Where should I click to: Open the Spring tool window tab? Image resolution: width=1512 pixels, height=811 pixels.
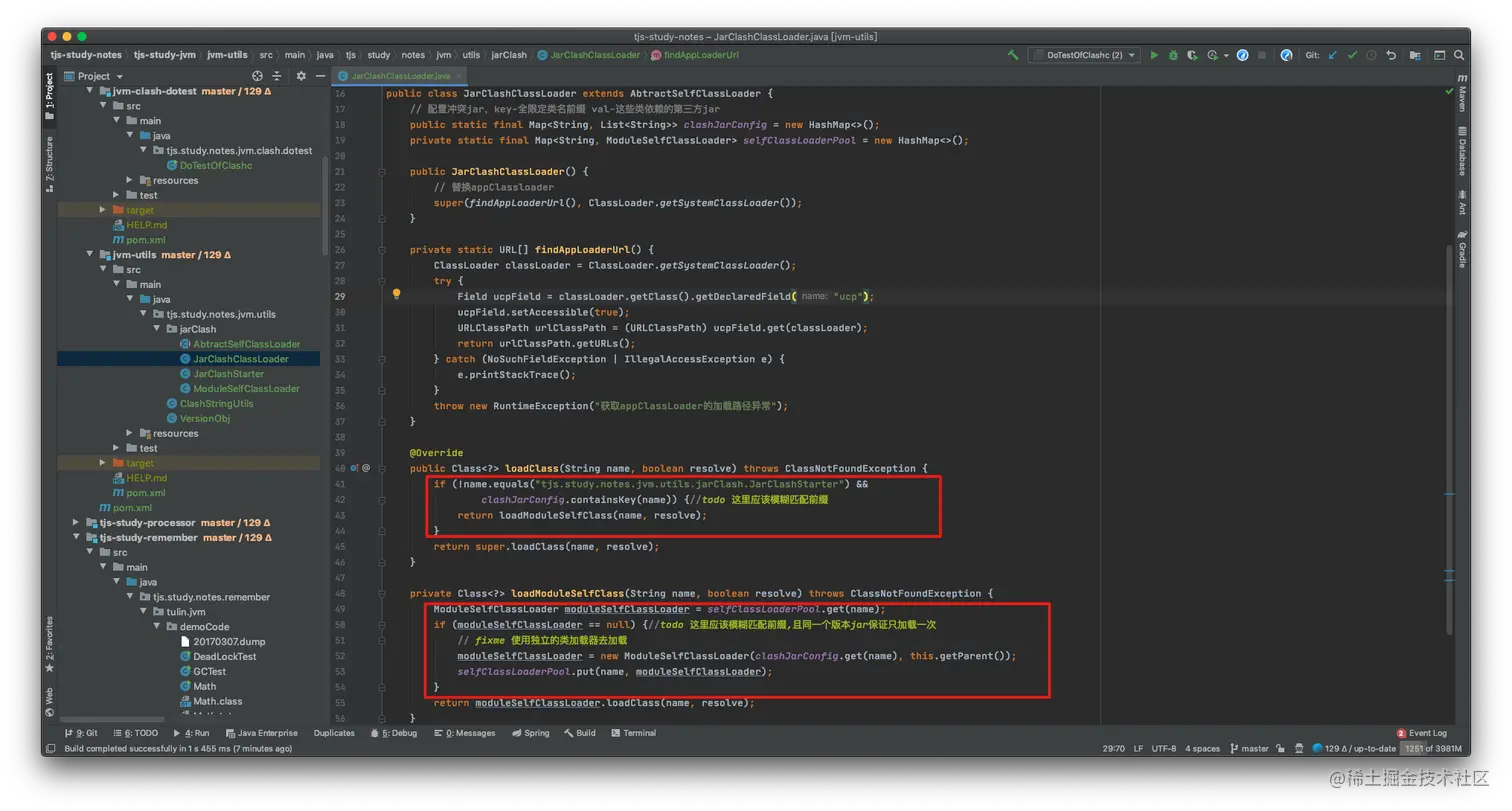[530, 733]
